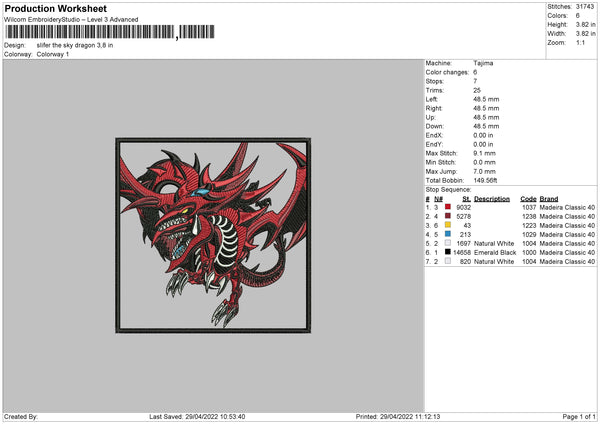Click the thread code 1037

pos(529,207)
